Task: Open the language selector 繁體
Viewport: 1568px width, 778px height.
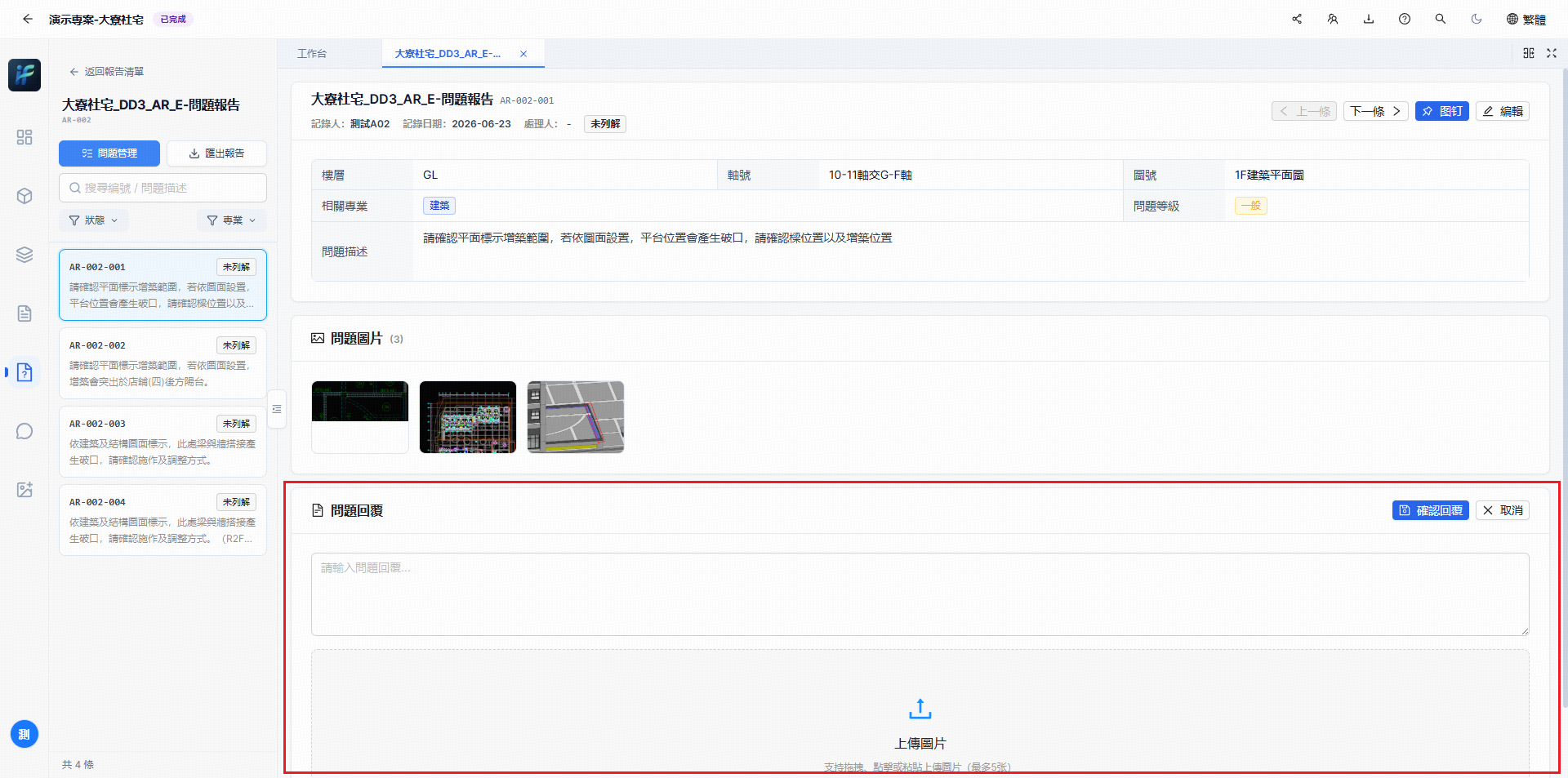Action: point(1526,19)
